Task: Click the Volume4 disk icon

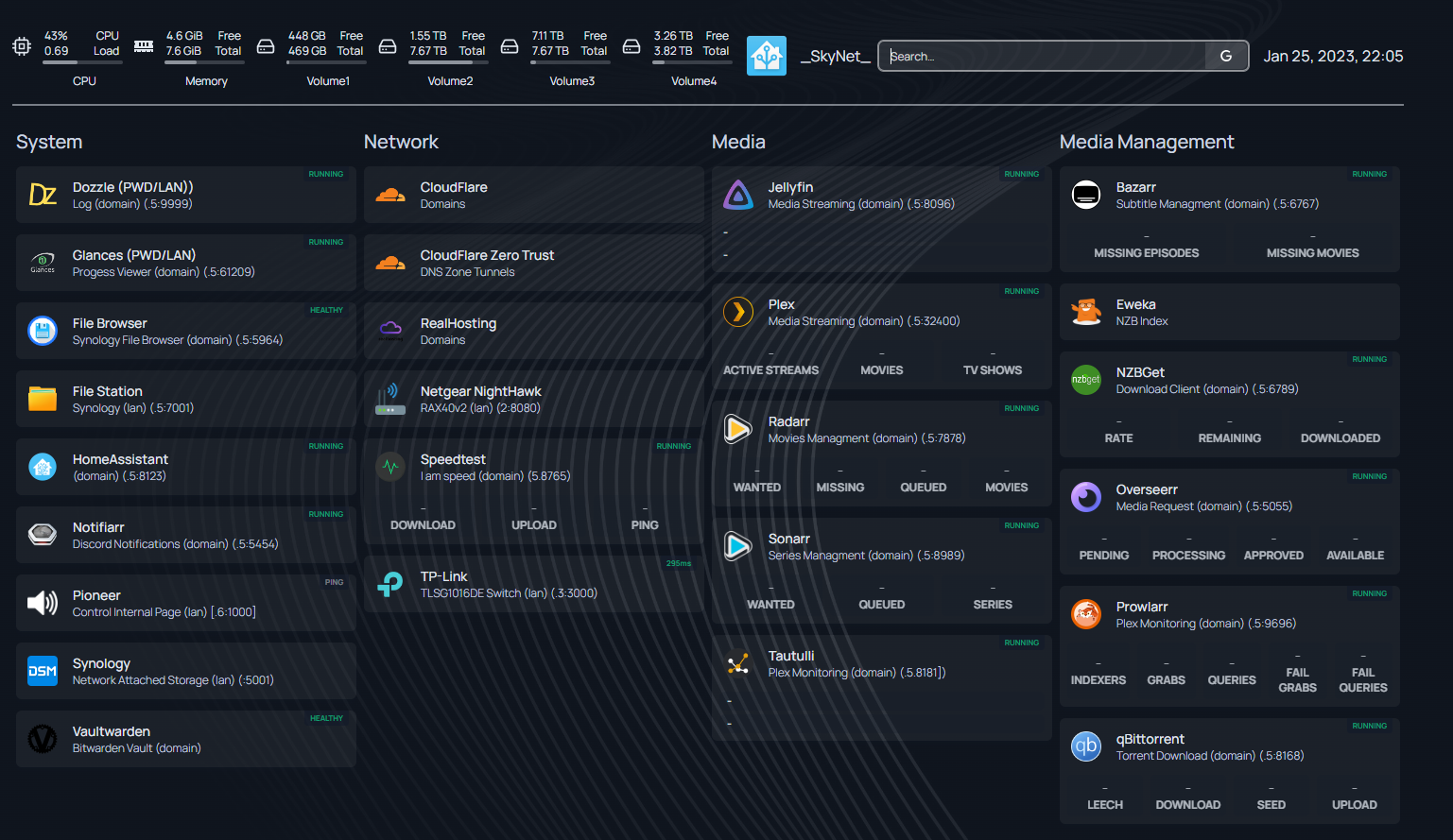Action: pos(631,46)
